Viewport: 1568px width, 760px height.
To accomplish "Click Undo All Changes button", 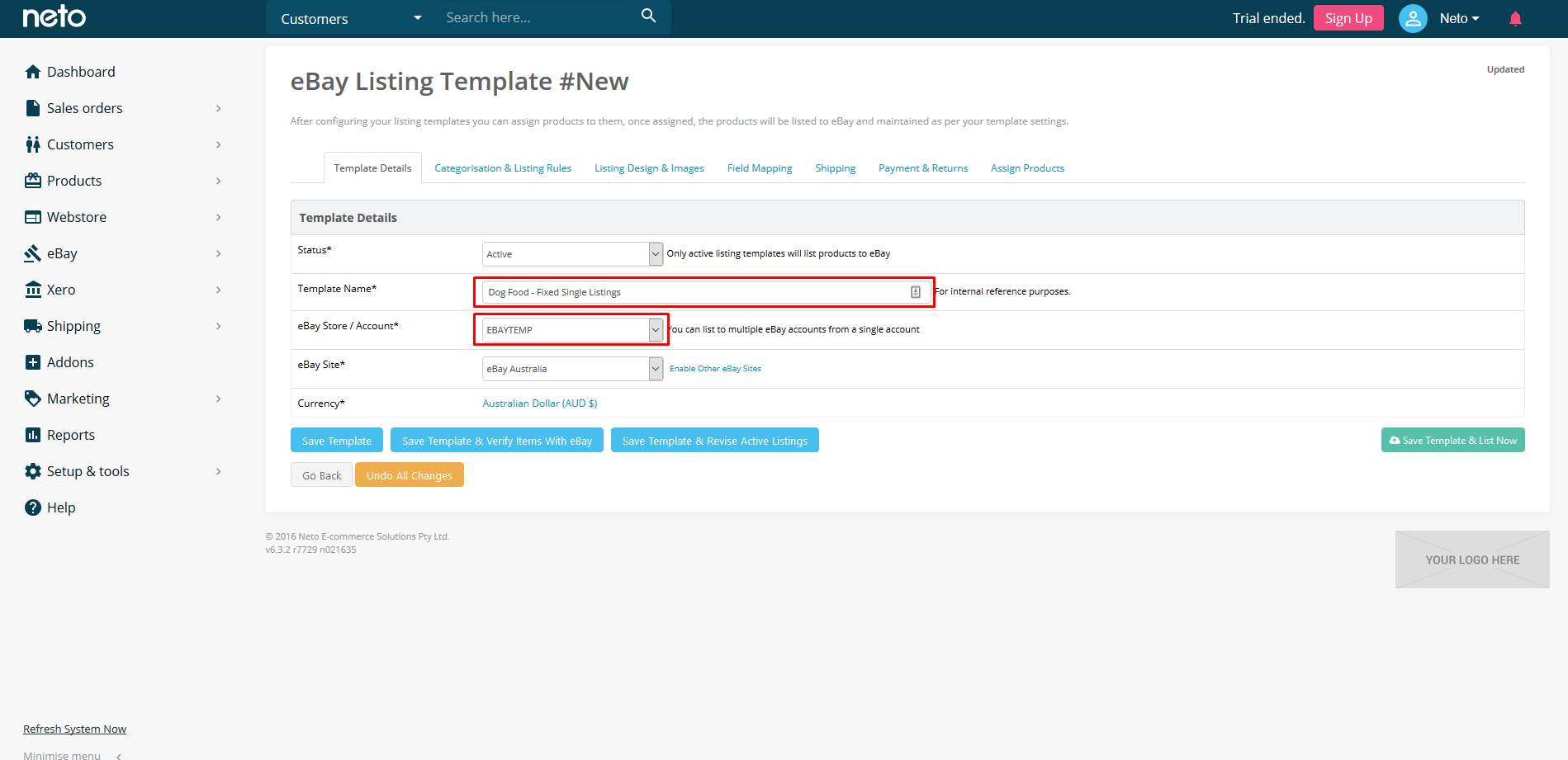I will click(410, 475).
